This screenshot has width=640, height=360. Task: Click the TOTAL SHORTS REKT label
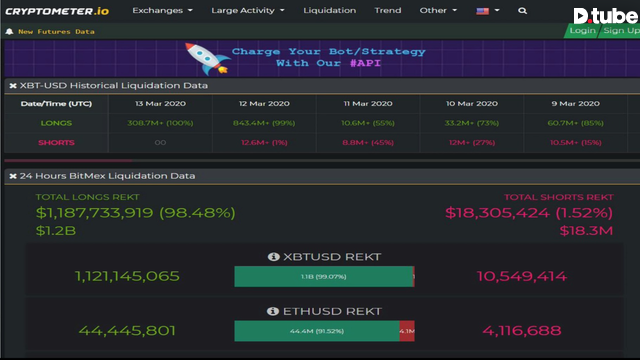(x=559, y=197)
